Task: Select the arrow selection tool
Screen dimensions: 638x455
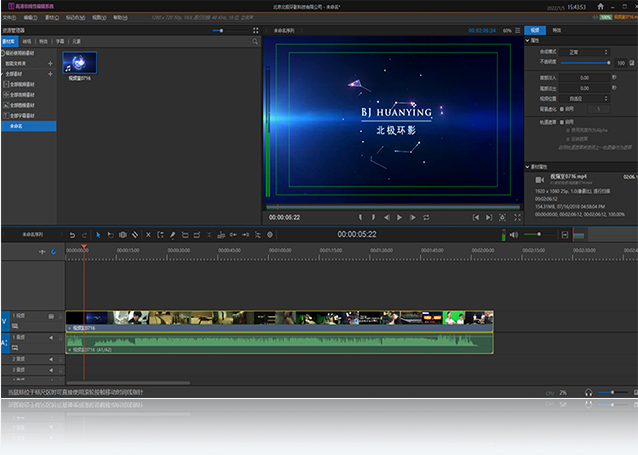Action: [98, 234]
